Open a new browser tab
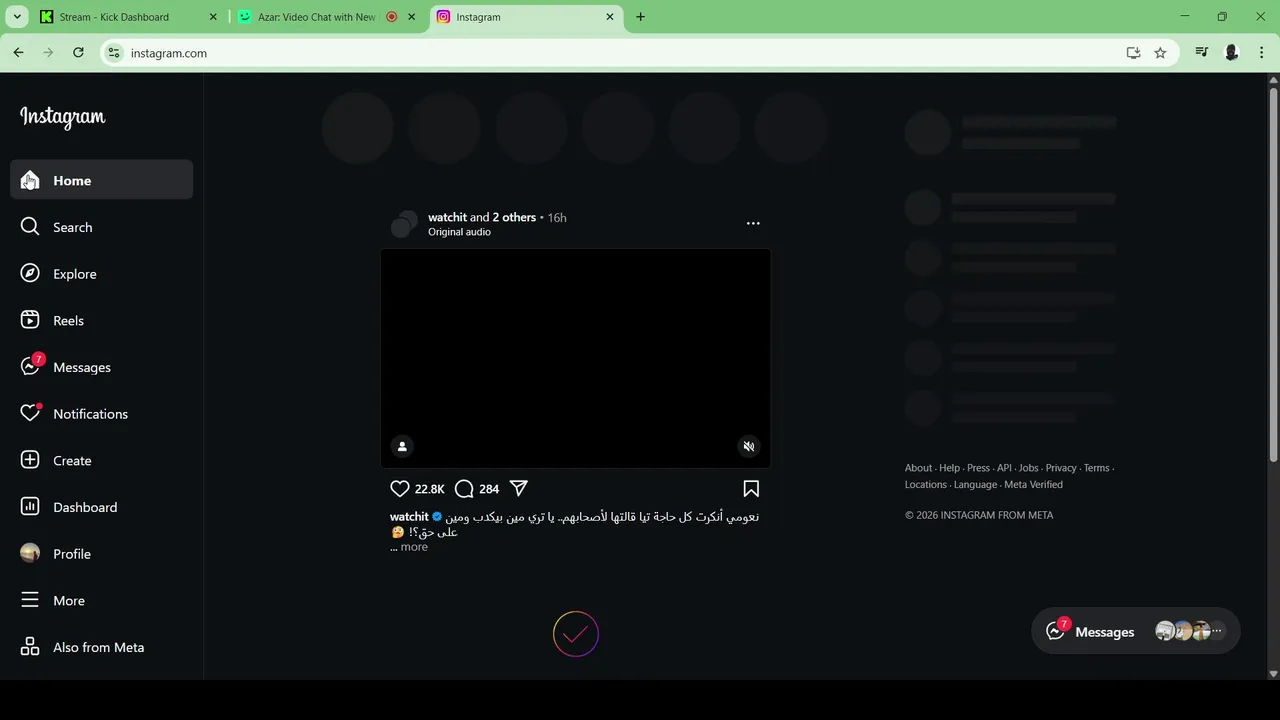The image size is (1280, 720). tap(640, 17)
